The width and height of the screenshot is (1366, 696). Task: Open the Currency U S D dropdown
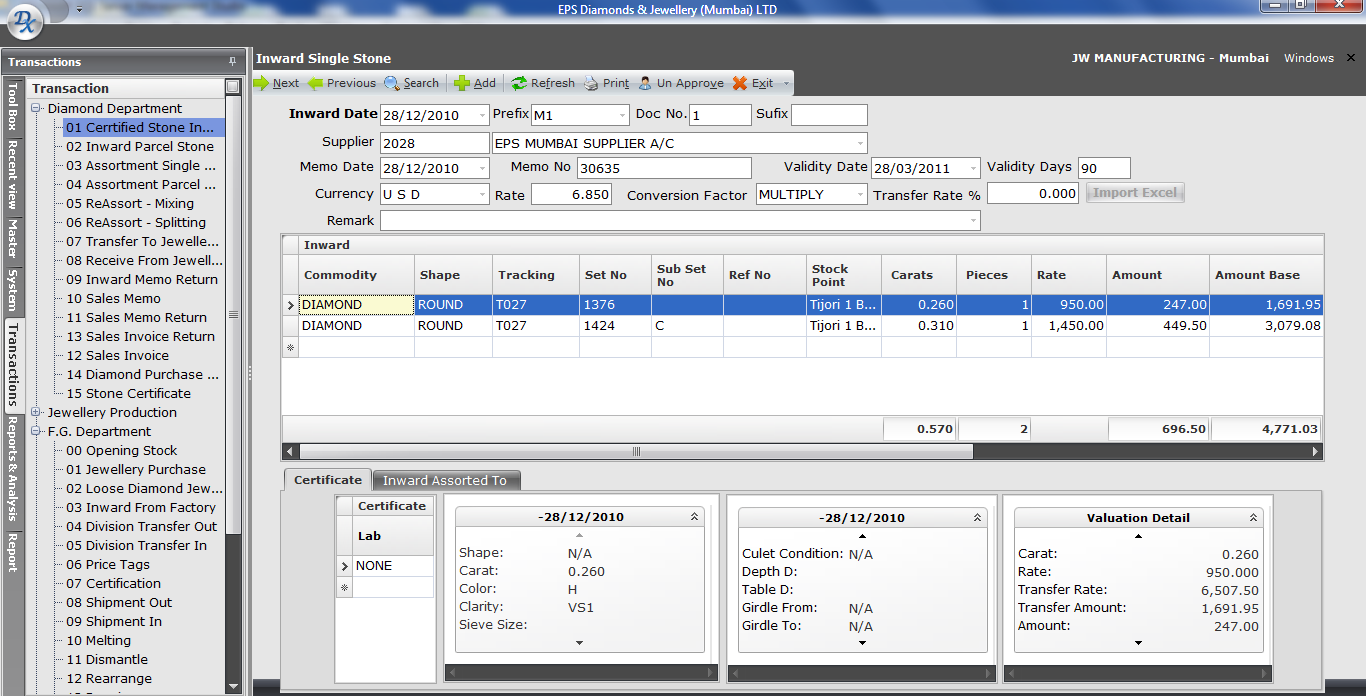[x=483, y=194]
